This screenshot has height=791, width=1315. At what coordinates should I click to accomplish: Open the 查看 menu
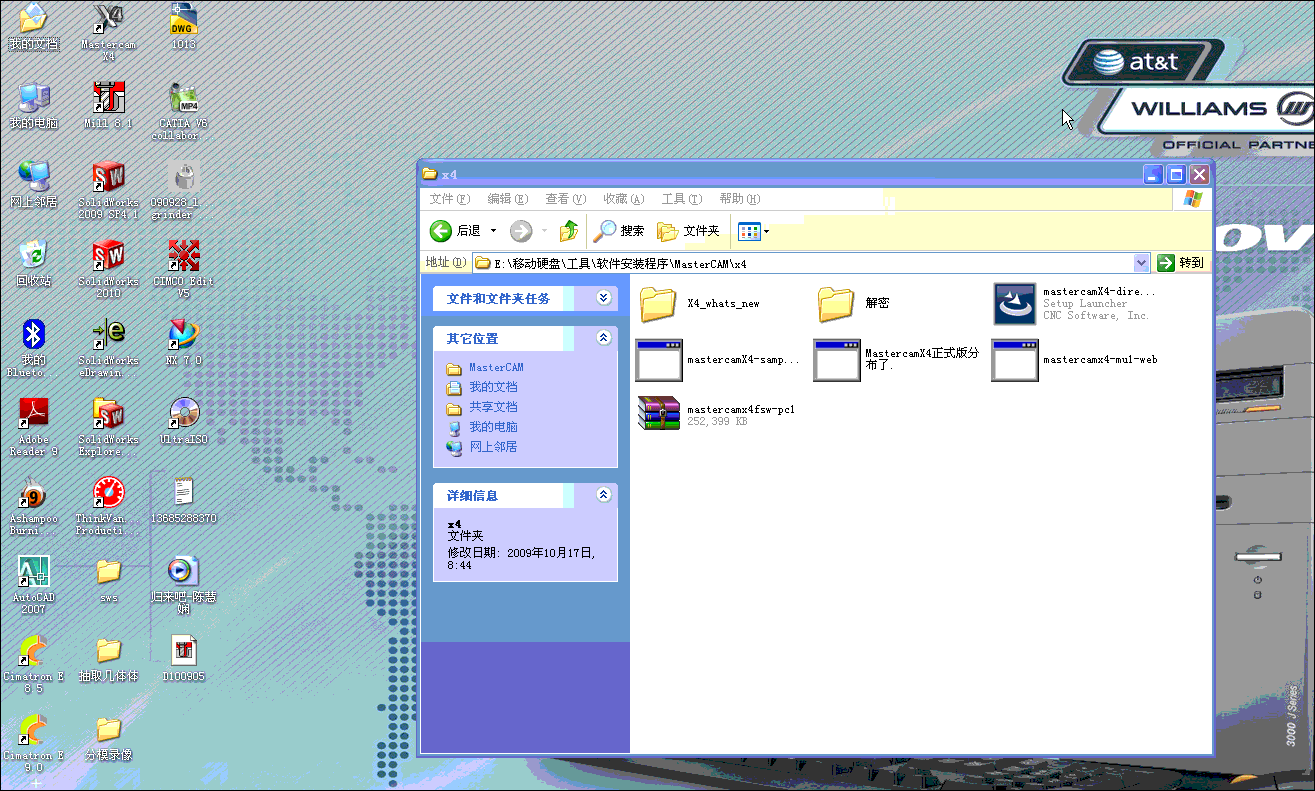(565, 199)
